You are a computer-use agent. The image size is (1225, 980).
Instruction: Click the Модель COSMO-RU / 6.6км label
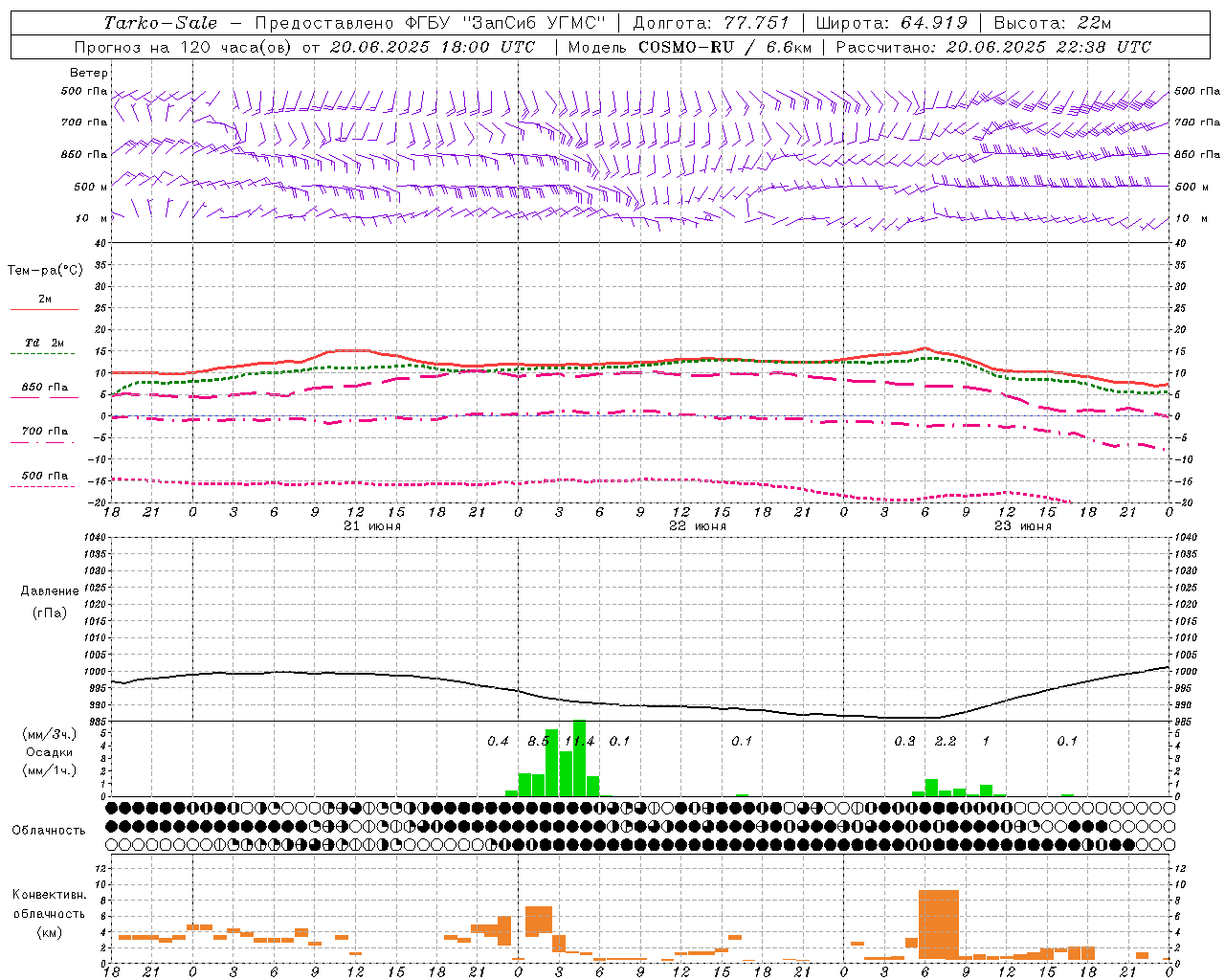[x=690, y=47]
